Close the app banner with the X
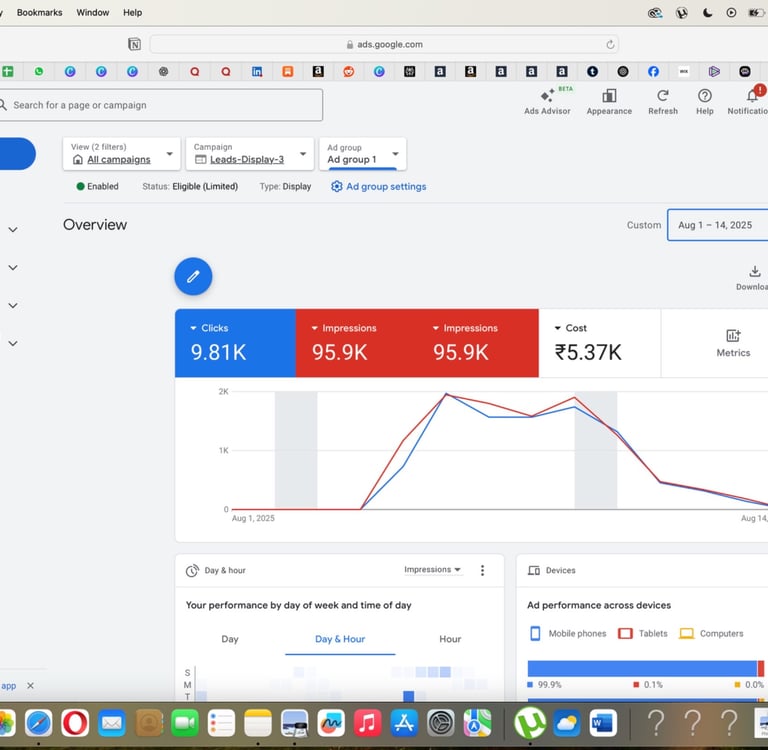The height and width of the screenshot is (750, 768). tap(30, 686)
